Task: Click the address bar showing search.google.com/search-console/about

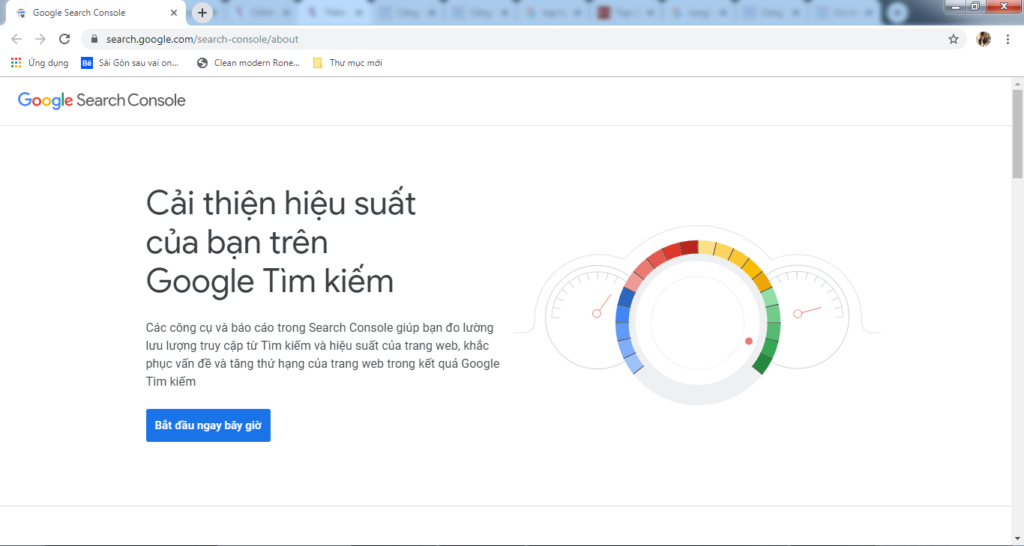Action: tap(522, 39)
